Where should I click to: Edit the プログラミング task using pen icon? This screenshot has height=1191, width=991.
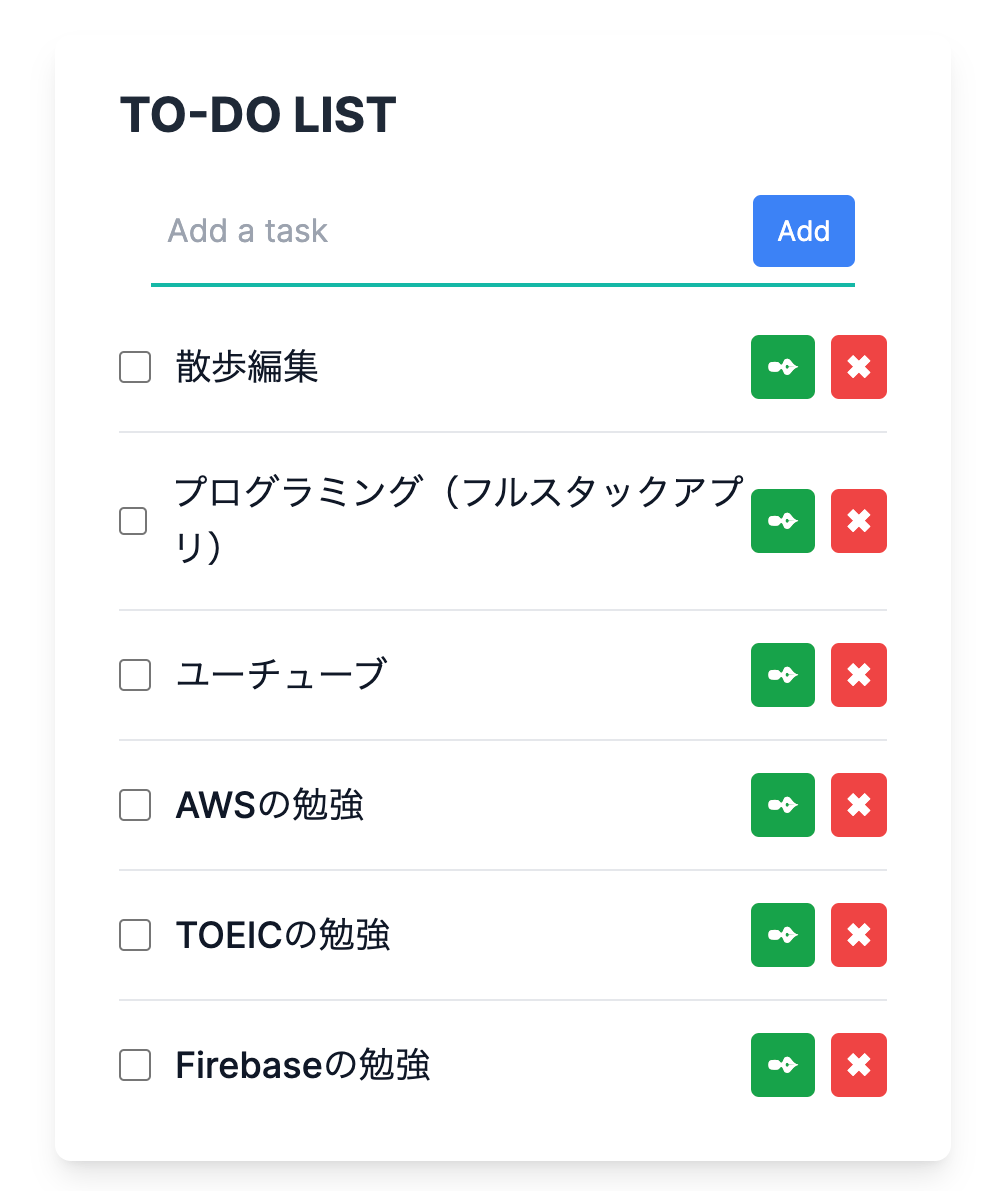782,521
